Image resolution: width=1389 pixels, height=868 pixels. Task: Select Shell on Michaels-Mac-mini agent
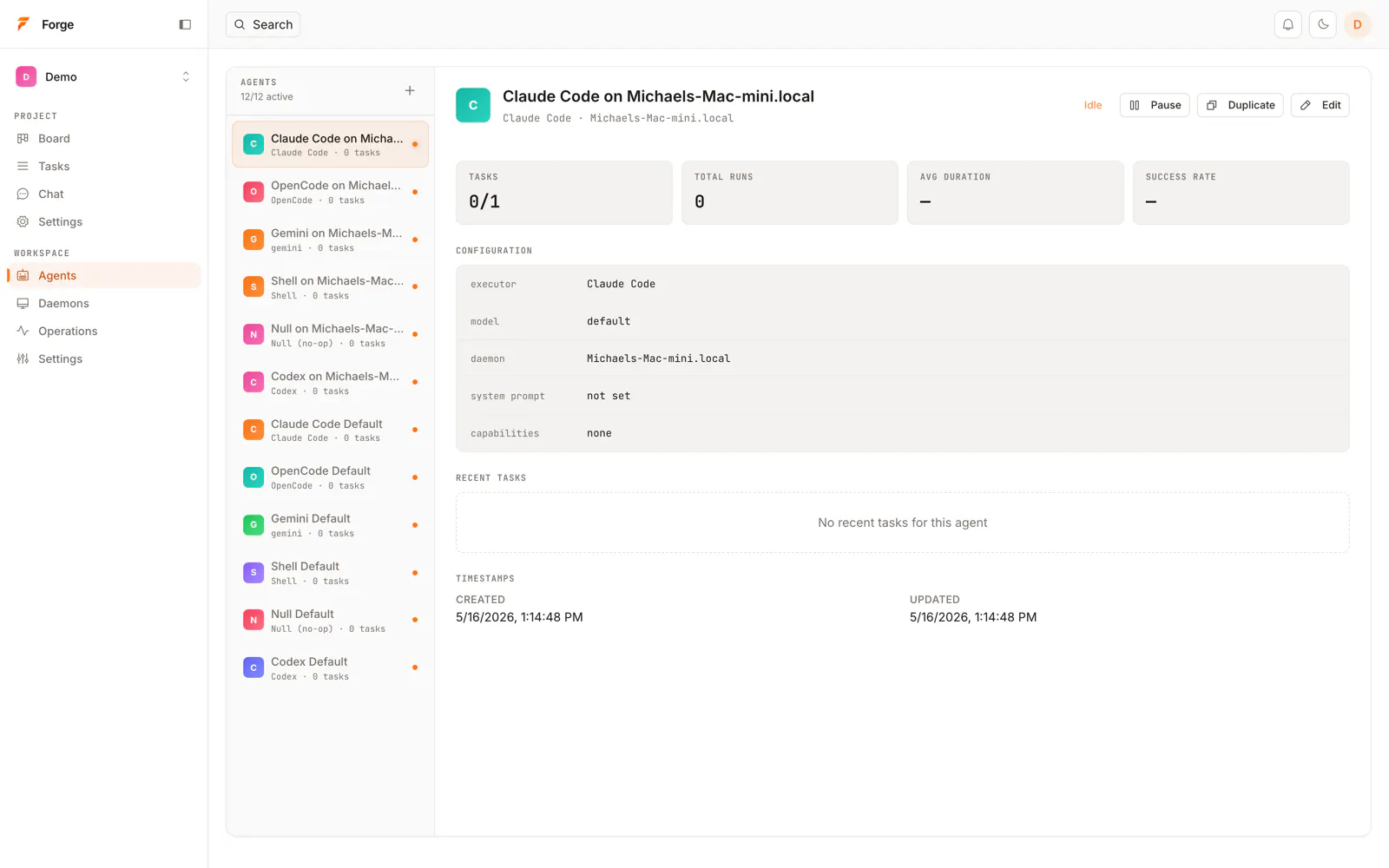330,287
